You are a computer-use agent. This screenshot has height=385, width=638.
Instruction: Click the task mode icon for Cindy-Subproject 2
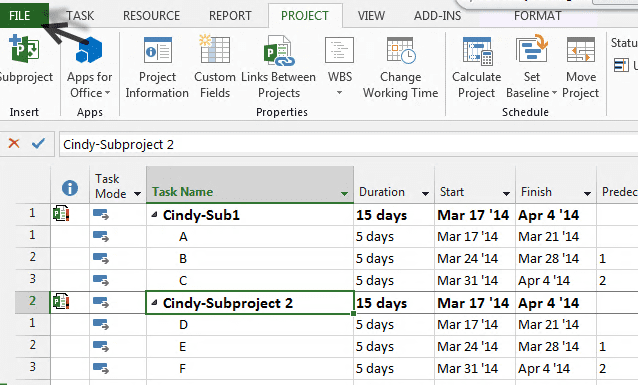[x=101, y=302]
